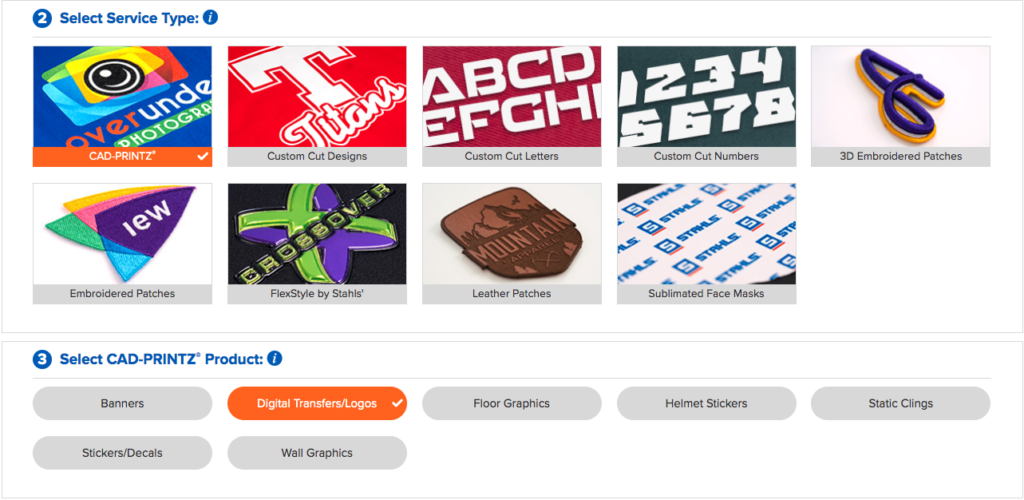Choose Custom Cut Designs service
This screenshot has width=1024, height=500.
317,106
